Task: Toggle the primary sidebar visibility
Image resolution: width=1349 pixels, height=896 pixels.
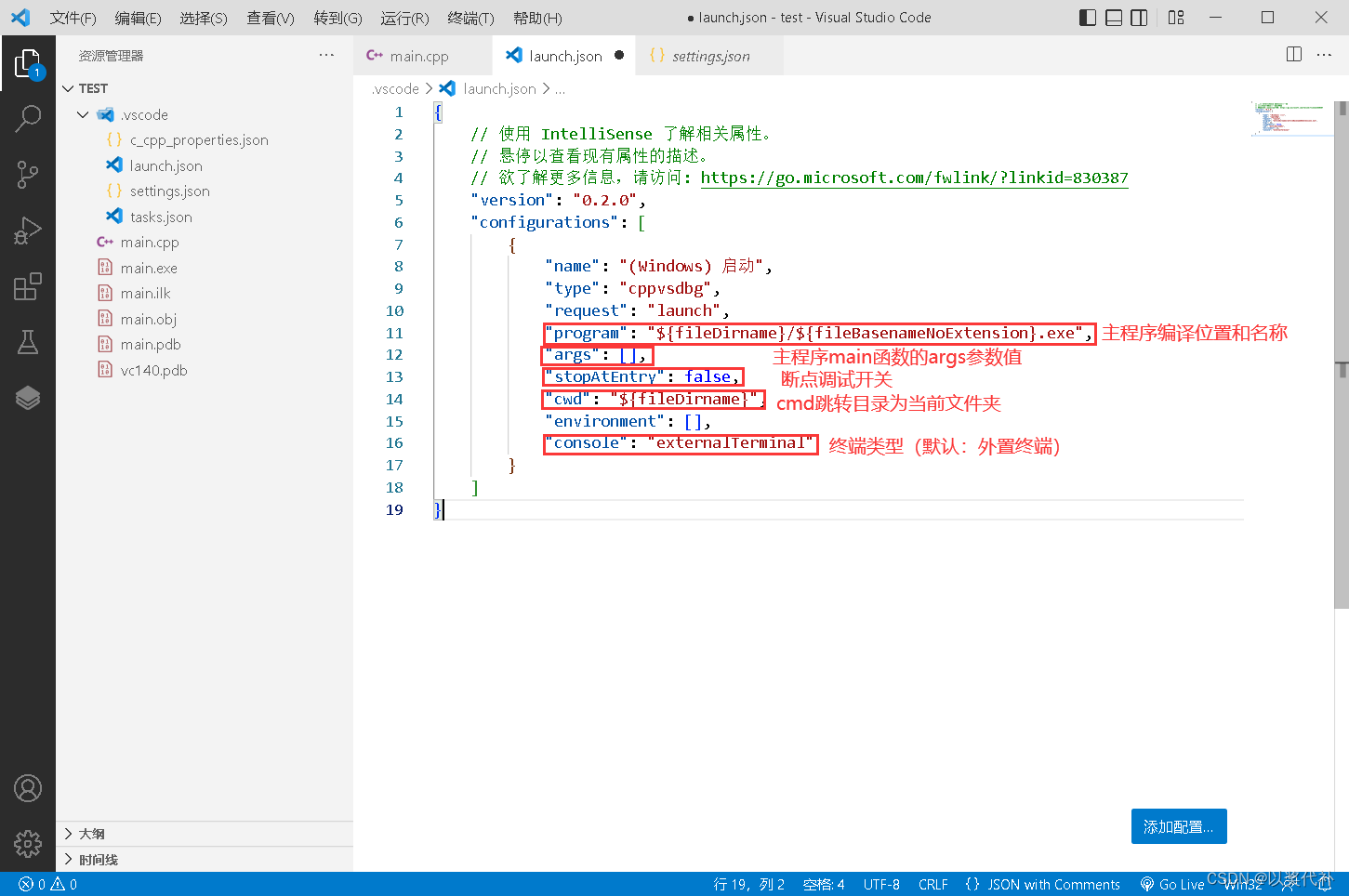Action: coord(1087,17)
